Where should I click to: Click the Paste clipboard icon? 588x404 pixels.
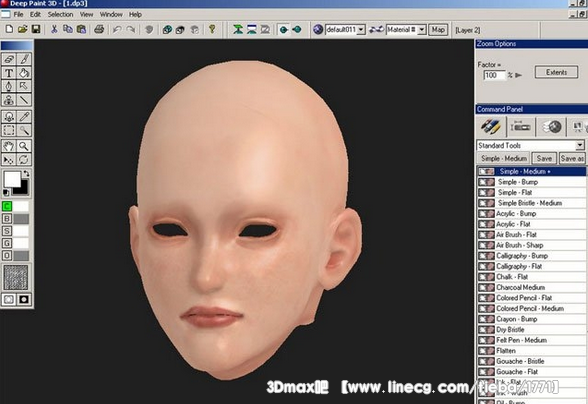tap(81, 29)
